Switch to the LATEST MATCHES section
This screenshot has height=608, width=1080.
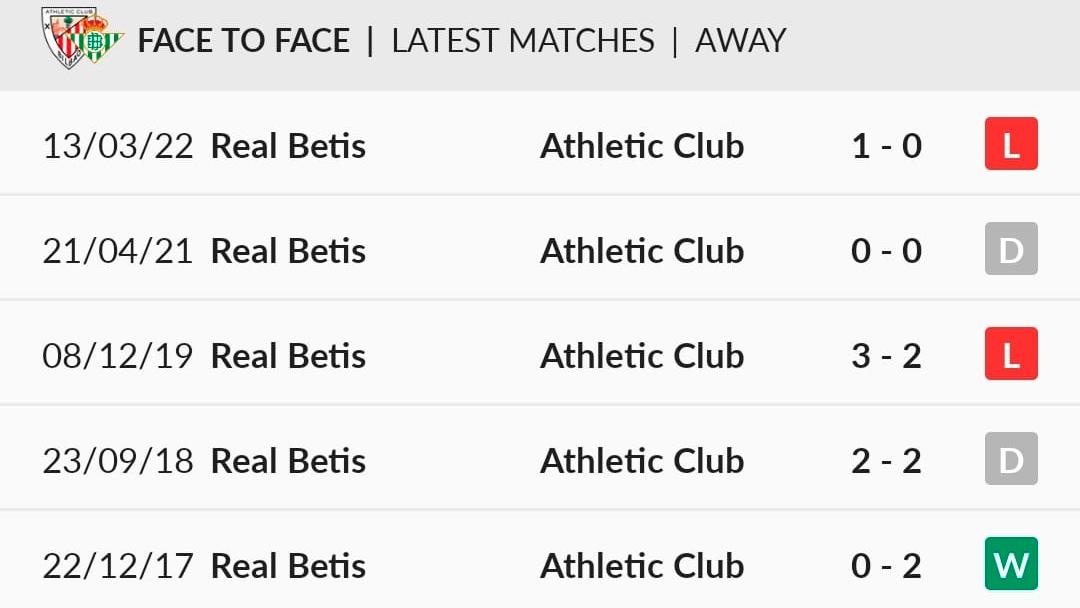click(x=523, y=41)
